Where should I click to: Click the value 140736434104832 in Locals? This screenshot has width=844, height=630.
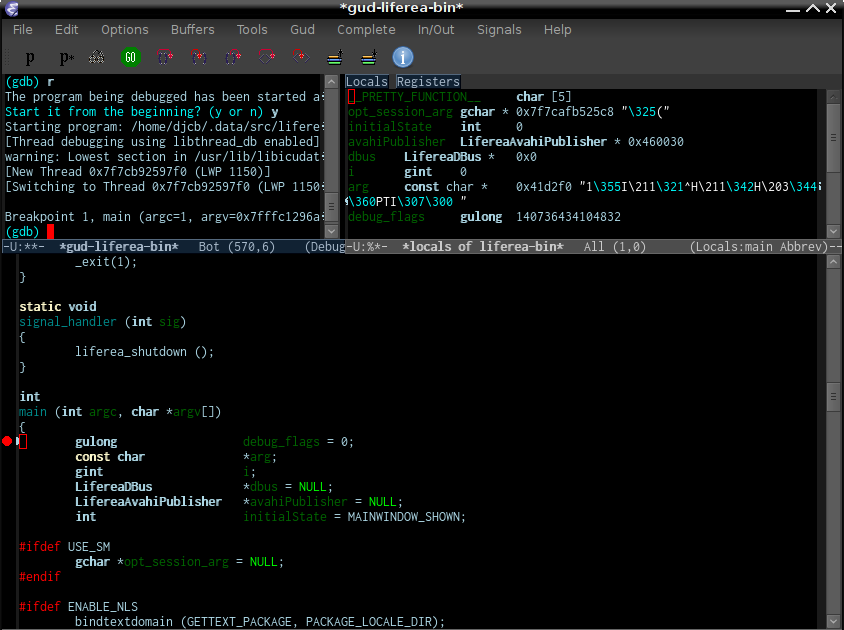pos(568,217)
